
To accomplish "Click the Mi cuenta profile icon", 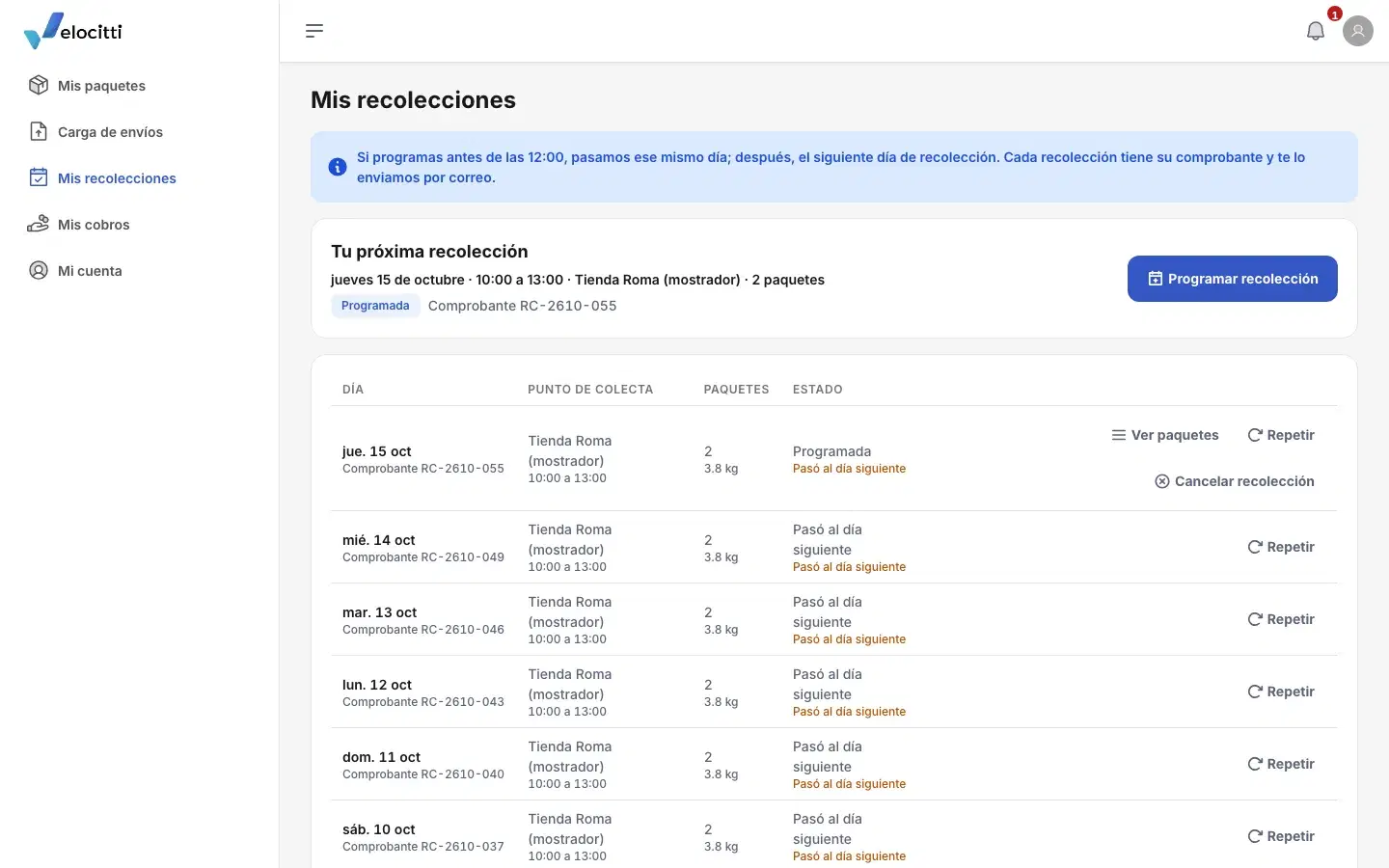I will pyautogui.click(x=39, y=270).
